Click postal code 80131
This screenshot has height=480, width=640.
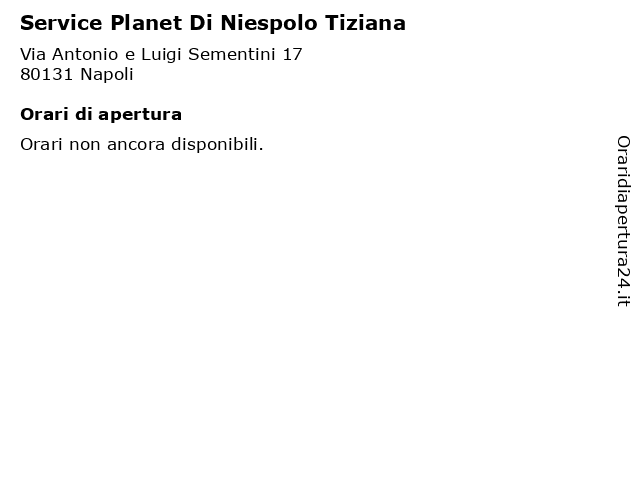coord(47,74)
